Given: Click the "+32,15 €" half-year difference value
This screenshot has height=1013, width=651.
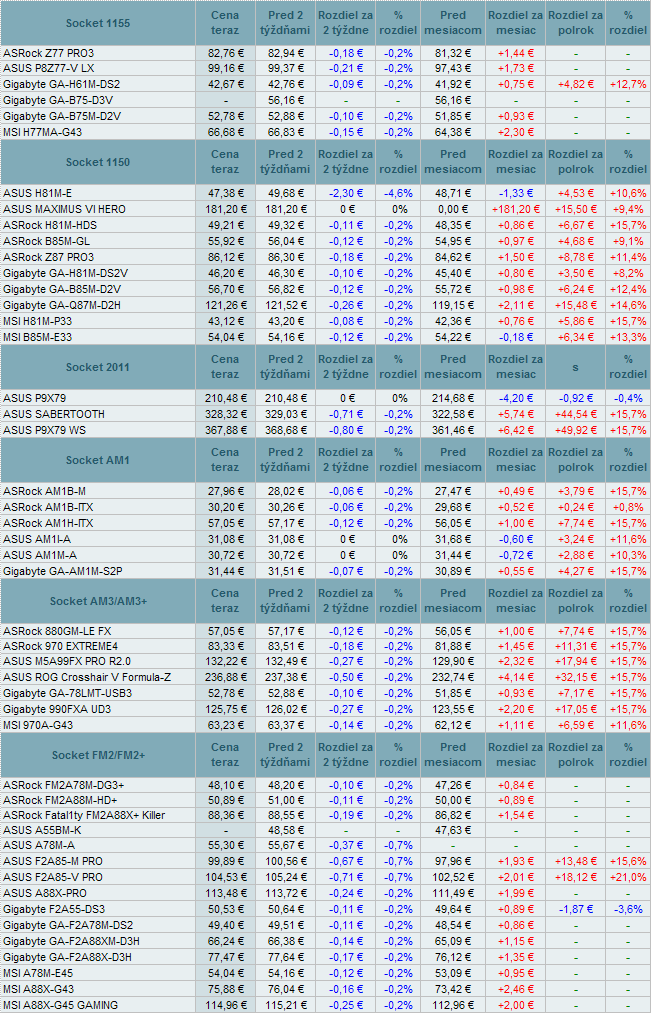Looking at the screenshot, I should [x=575, y=677].
